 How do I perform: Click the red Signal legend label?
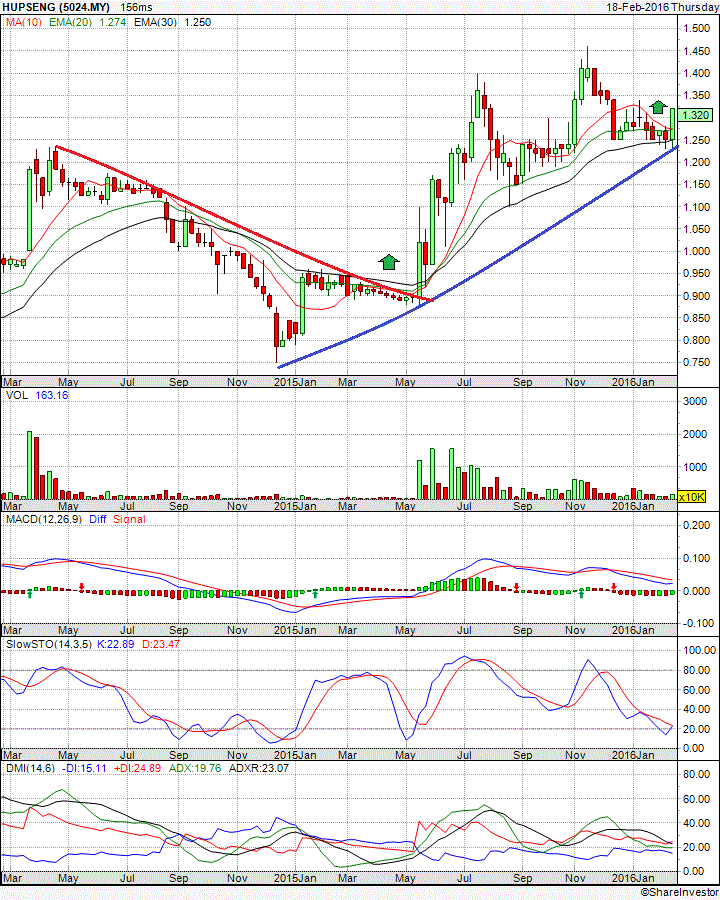coord(129,519)
